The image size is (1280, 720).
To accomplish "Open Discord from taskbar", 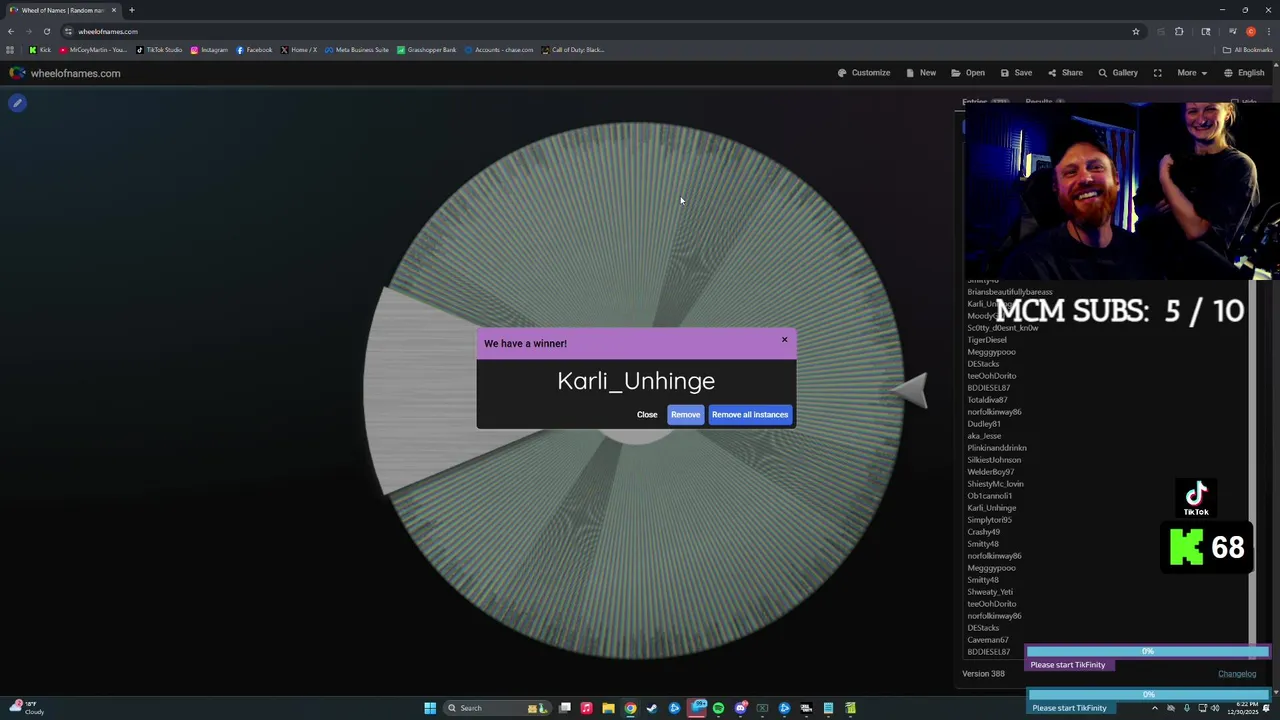I will click(740, 708).
